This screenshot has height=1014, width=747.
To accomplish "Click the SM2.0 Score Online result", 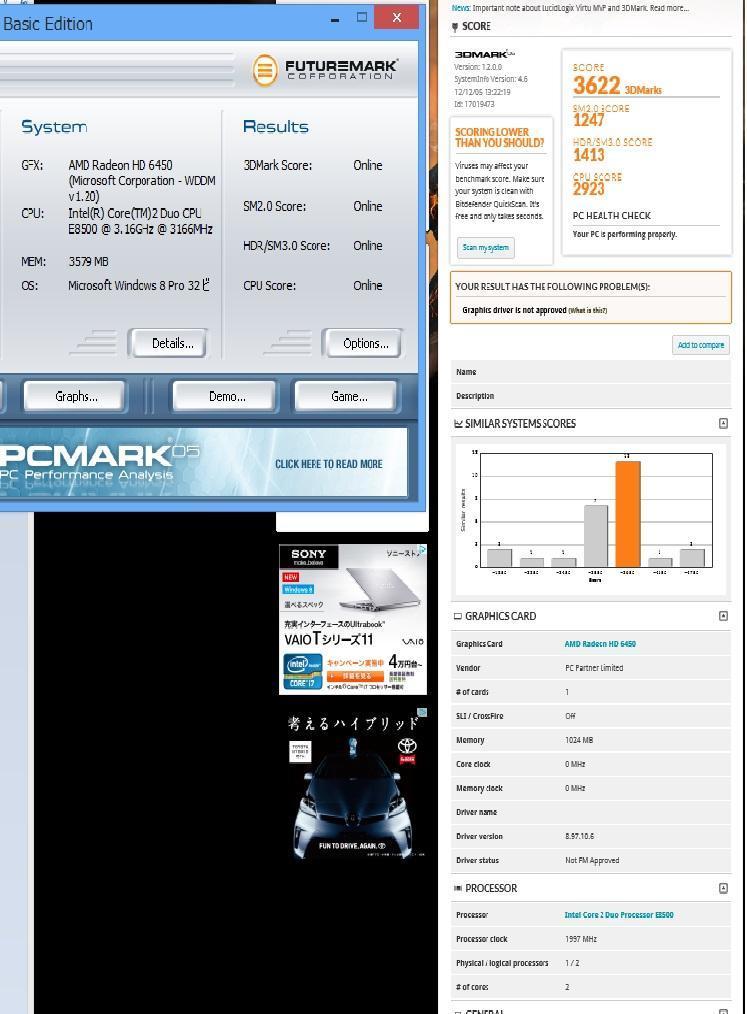I will click(367, 206).
